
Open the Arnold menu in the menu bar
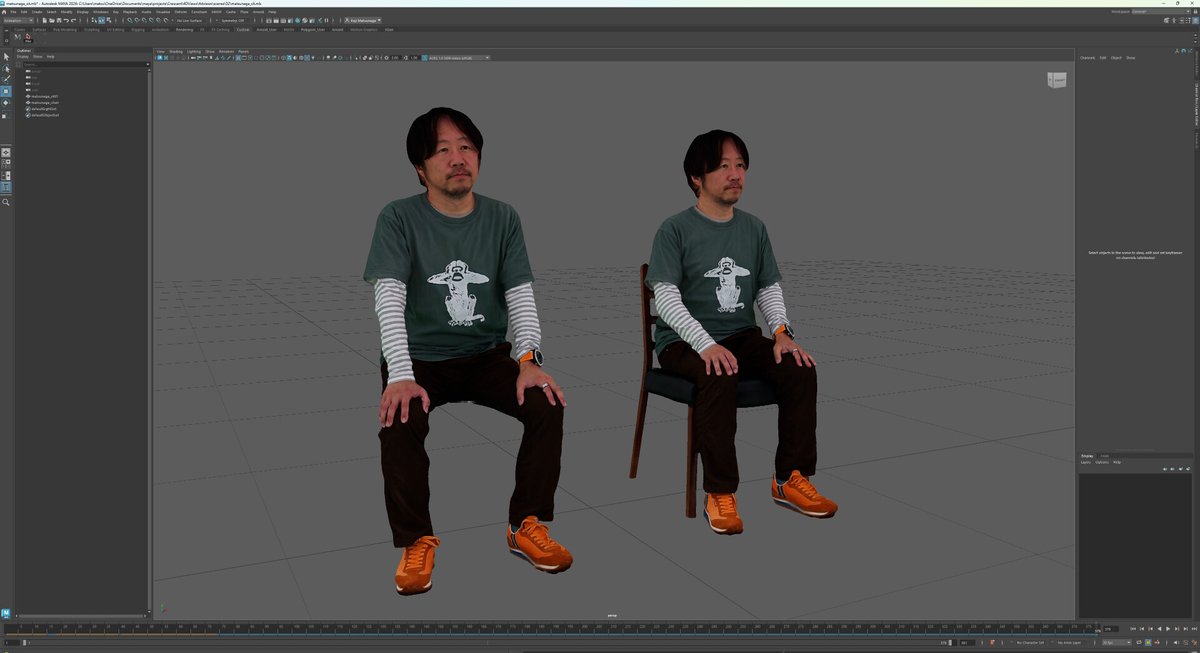(x=258, y=11)
